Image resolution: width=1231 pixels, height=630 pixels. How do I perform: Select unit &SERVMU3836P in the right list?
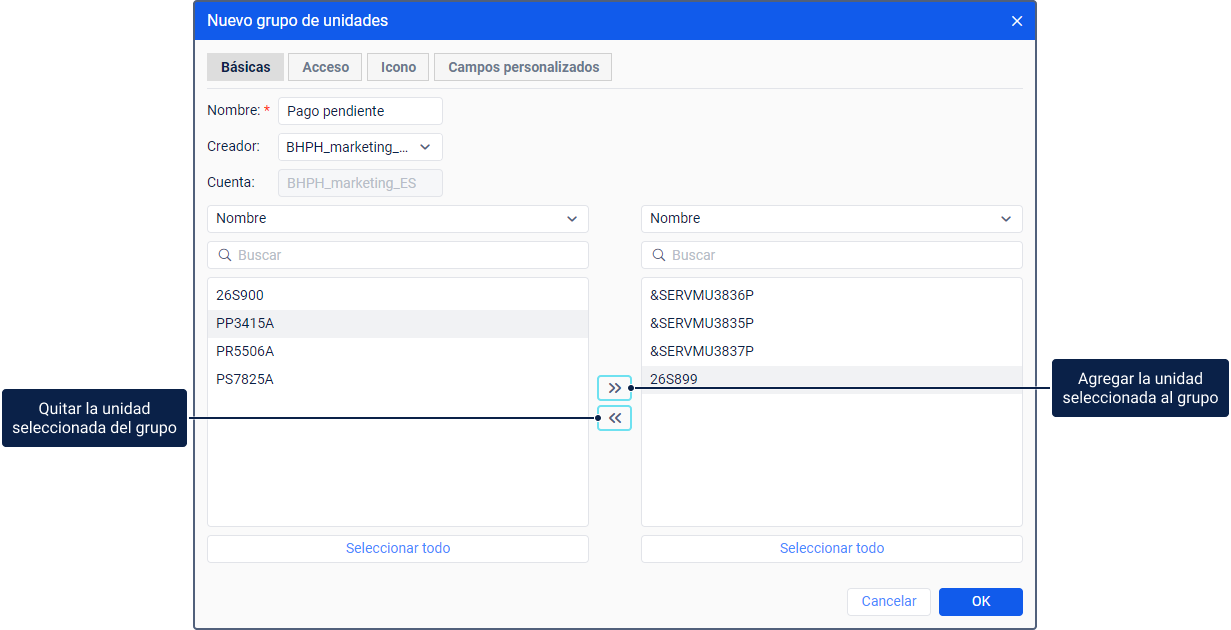[x=701, y=295]
